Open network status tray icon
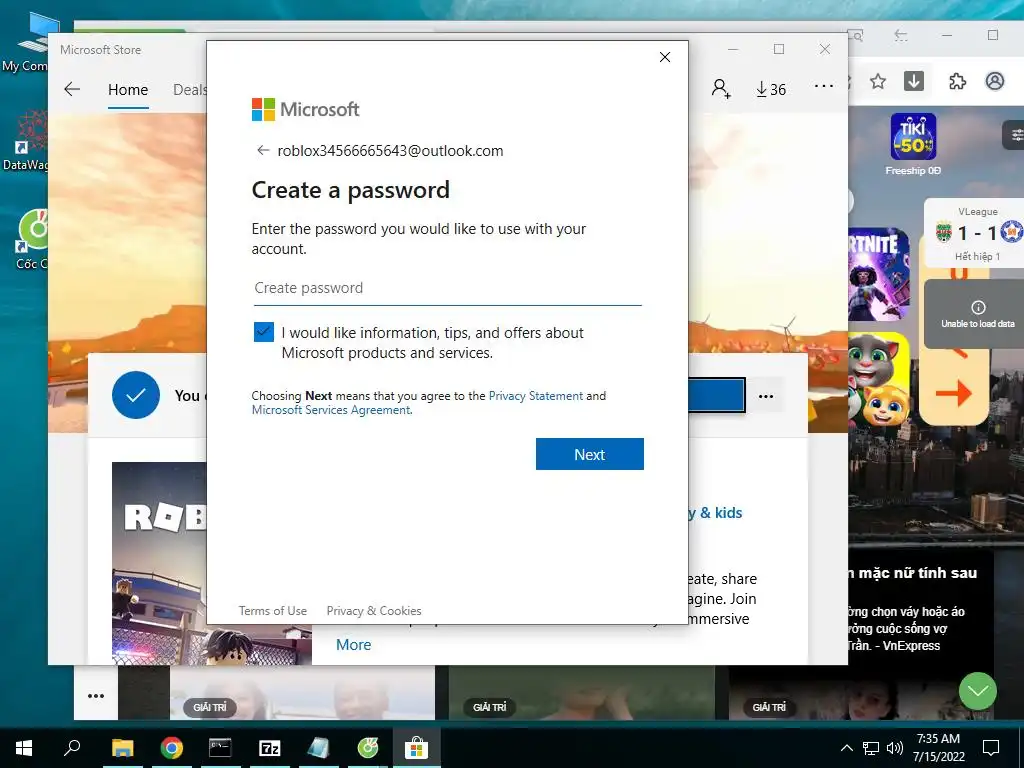Image resolution: width=1024 pixels, height=768 pixels. 871,748
